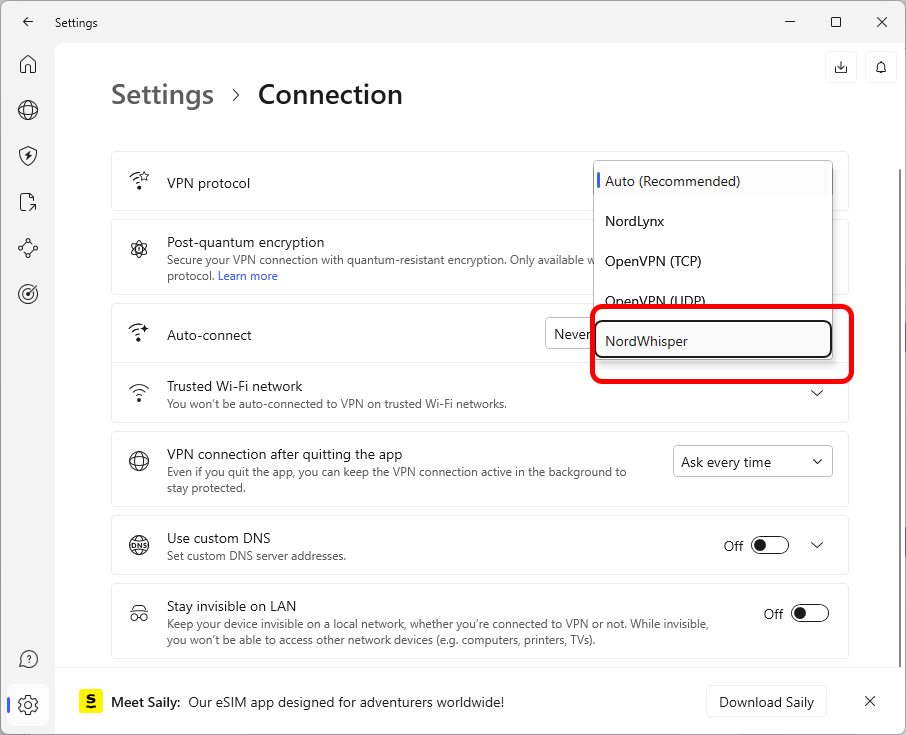The height and width of the screenshot is (735, 906).
Task: Expand the Use custom DNS section
Action: point(816,545)
